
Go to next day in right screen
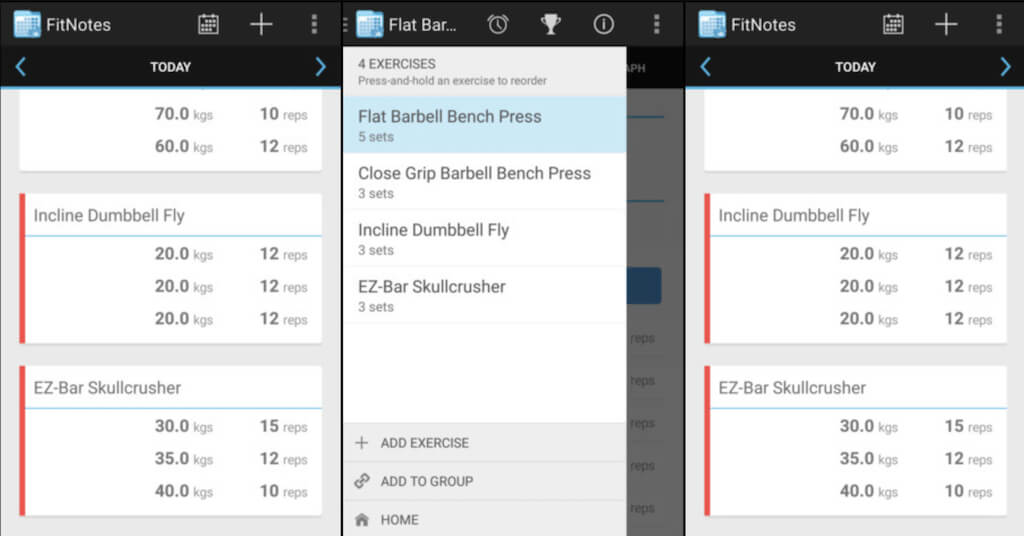[x=1005, y=67]
